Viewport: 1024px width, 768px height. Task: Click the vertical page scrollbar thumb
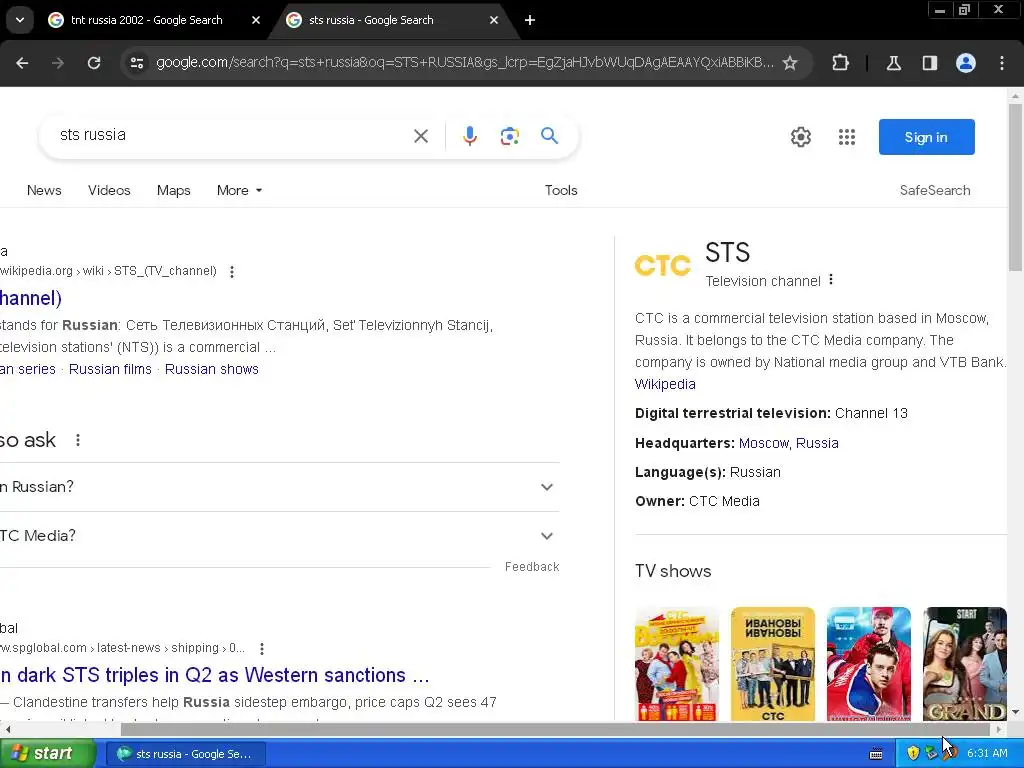coord(1016,187)
